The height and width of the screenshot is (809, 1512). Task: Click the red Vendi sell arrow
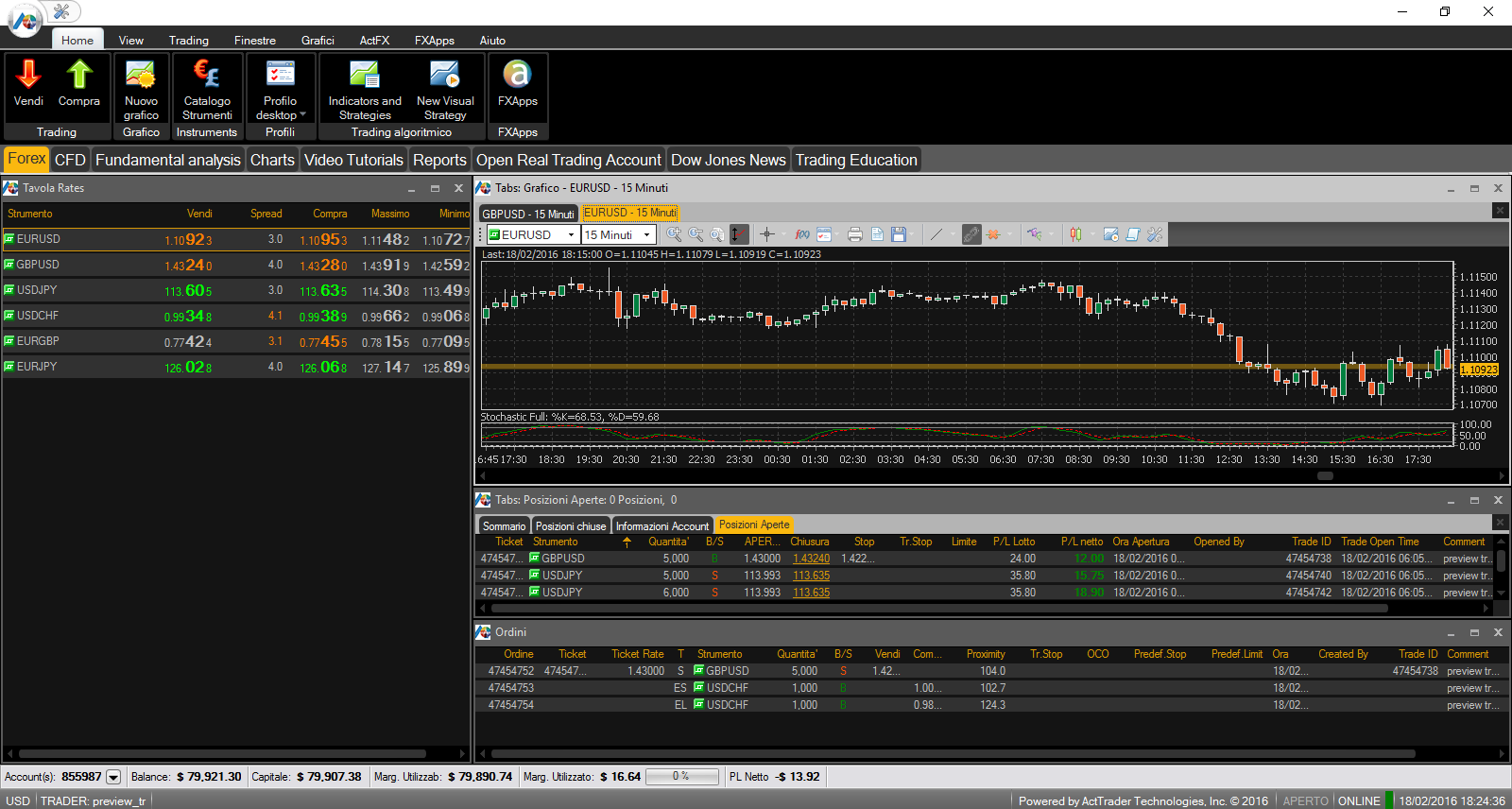(28, 74)
